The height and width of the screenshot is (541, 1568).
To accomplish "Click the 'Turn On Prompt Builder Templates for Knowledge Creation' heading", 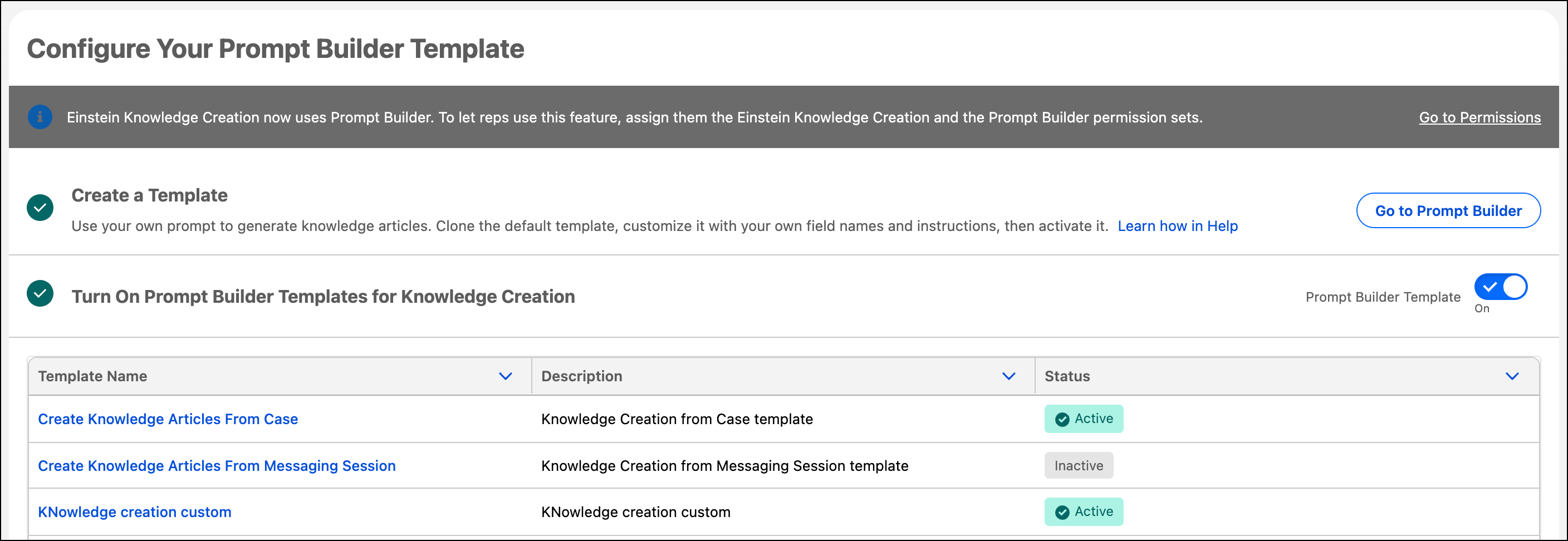I will 322,296.
